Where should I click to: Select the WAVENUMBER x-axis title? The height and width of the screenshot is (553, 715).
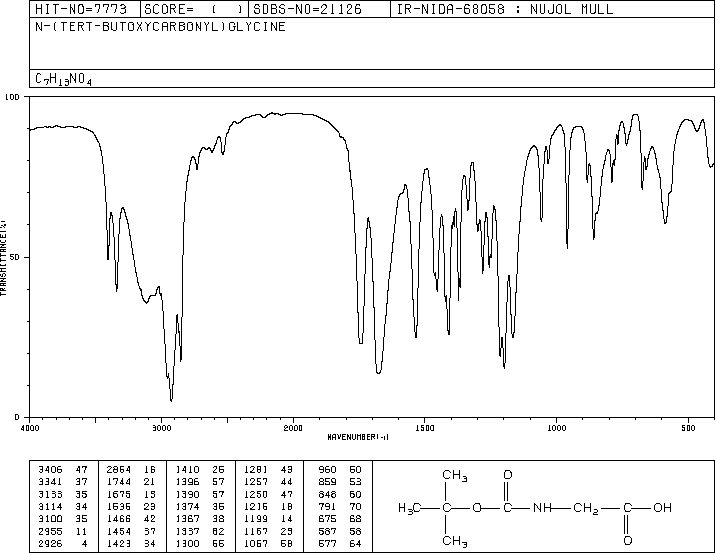[358, 437]
